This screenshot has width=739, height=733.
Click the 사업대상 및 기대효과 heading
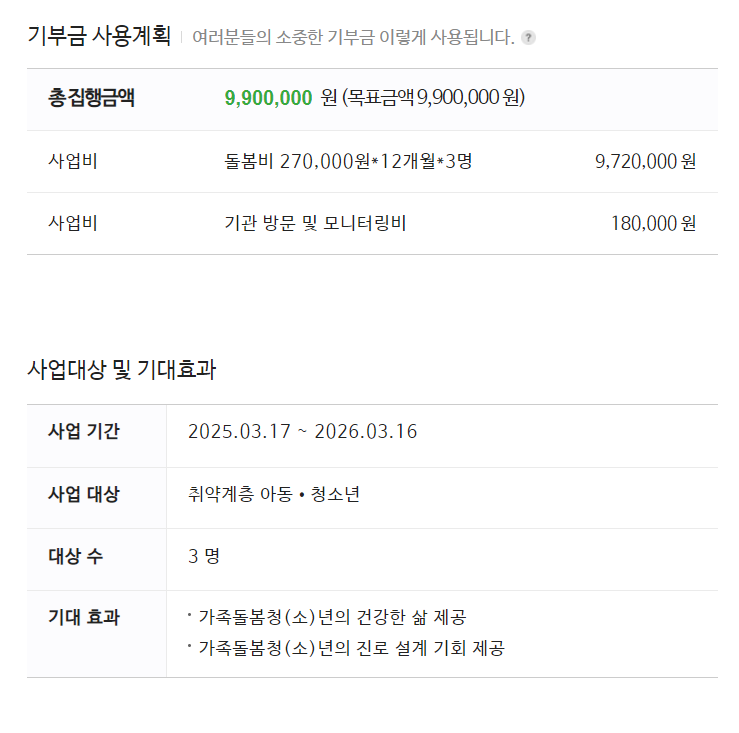point(122,369)
